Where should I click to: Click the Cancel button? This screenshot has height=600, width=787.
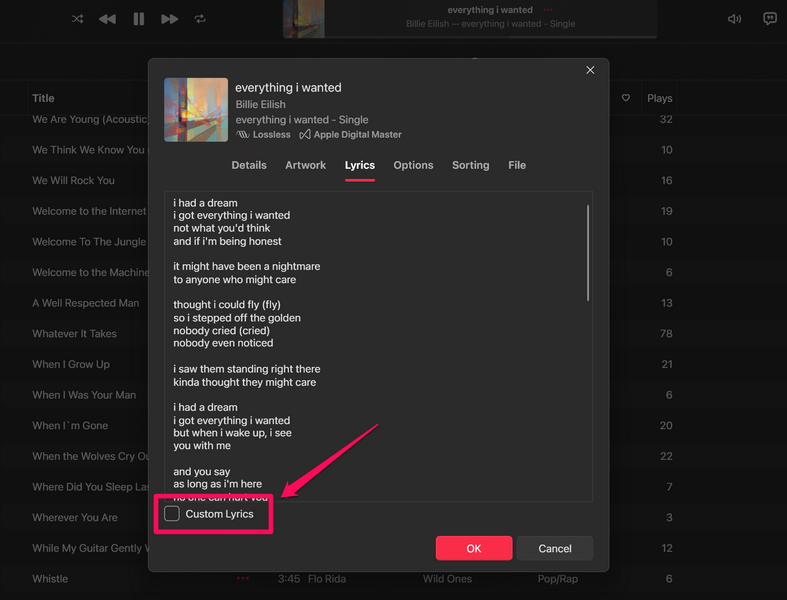pyautogui.click(x=555, y=548)
